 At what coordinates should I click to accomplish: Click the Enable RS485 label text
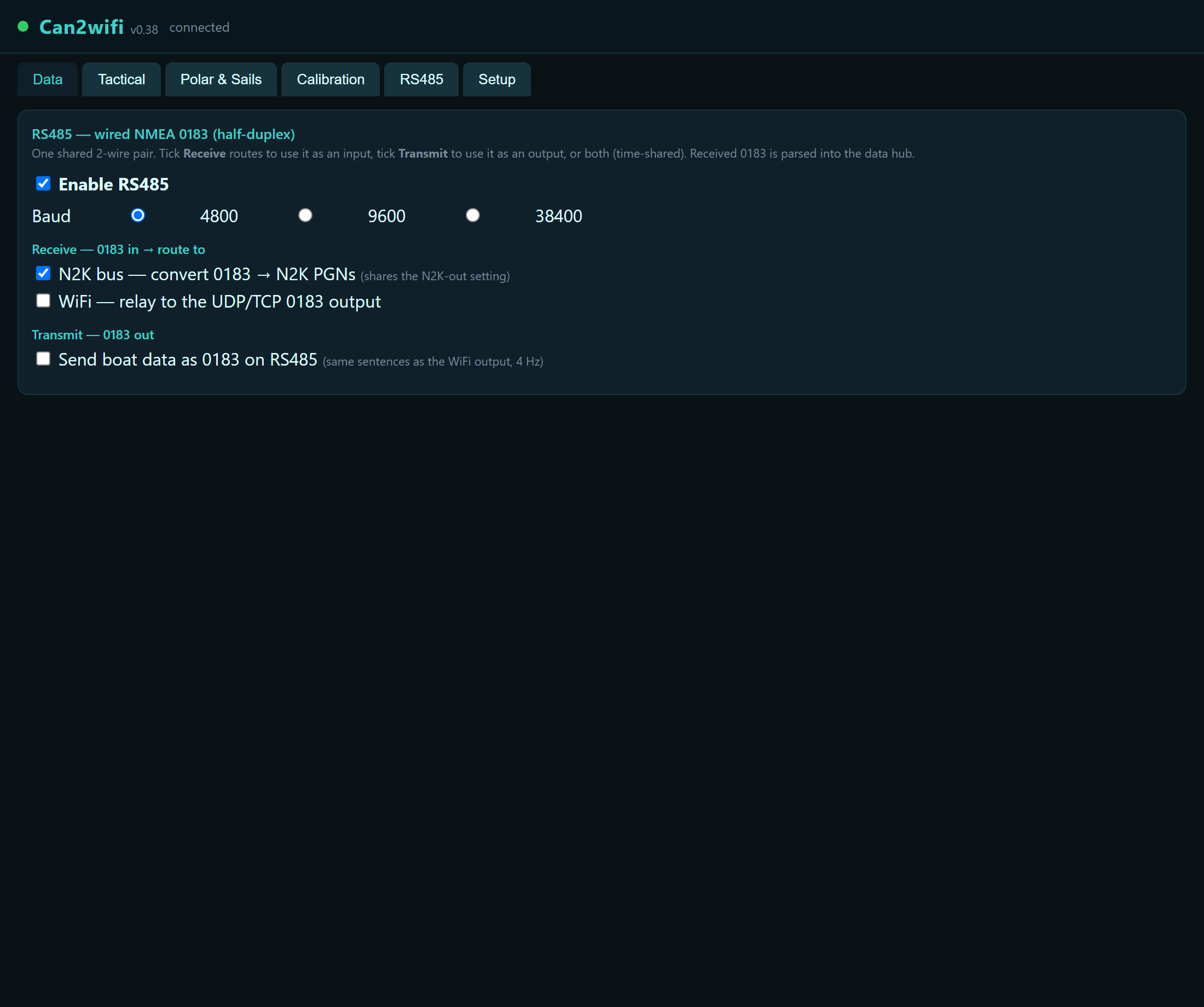(x=113, y=184)
